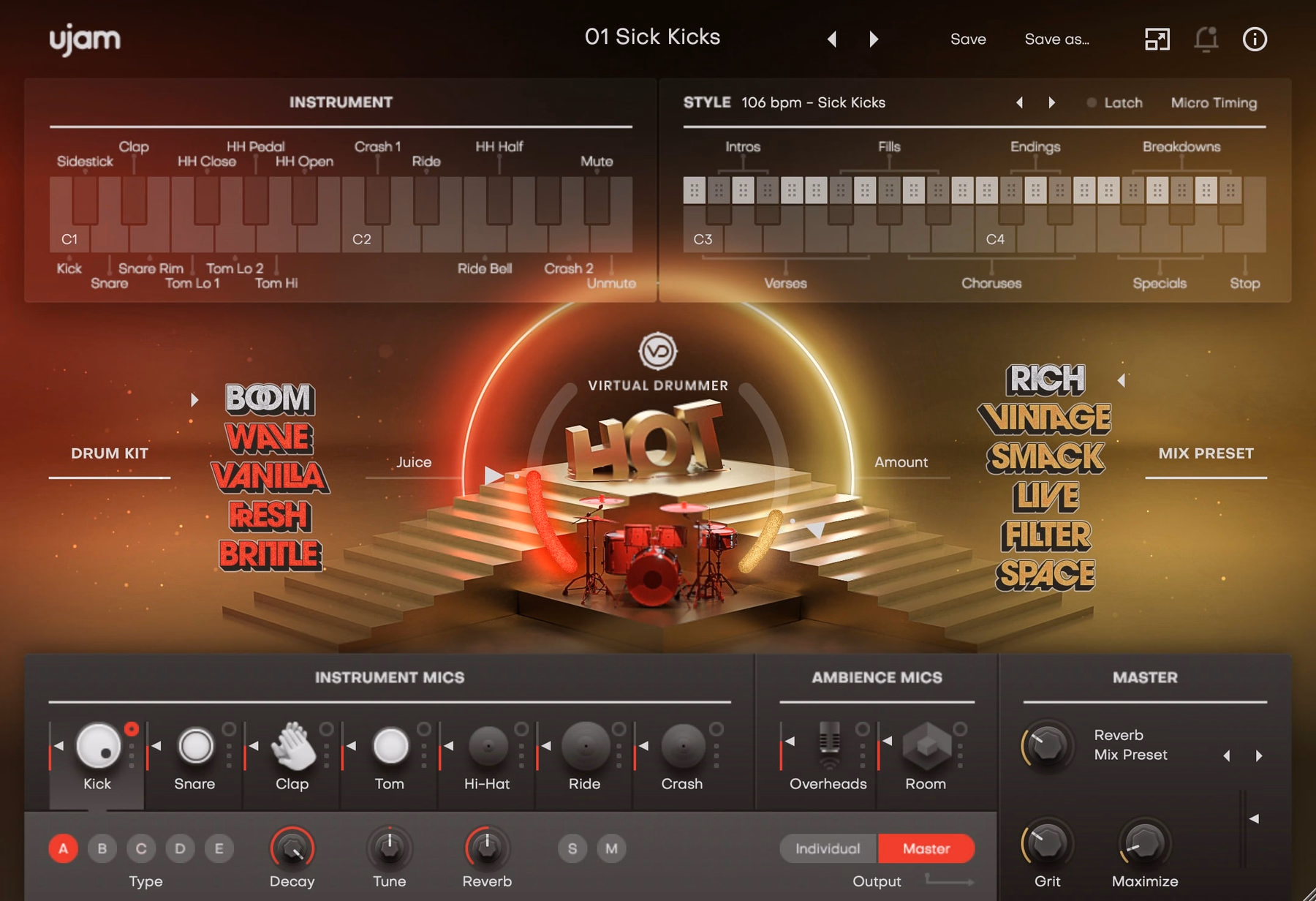The width and height of the screenshot is (1316, 901).
Task: Select previous style arrow
Action: coord(1019,103)
